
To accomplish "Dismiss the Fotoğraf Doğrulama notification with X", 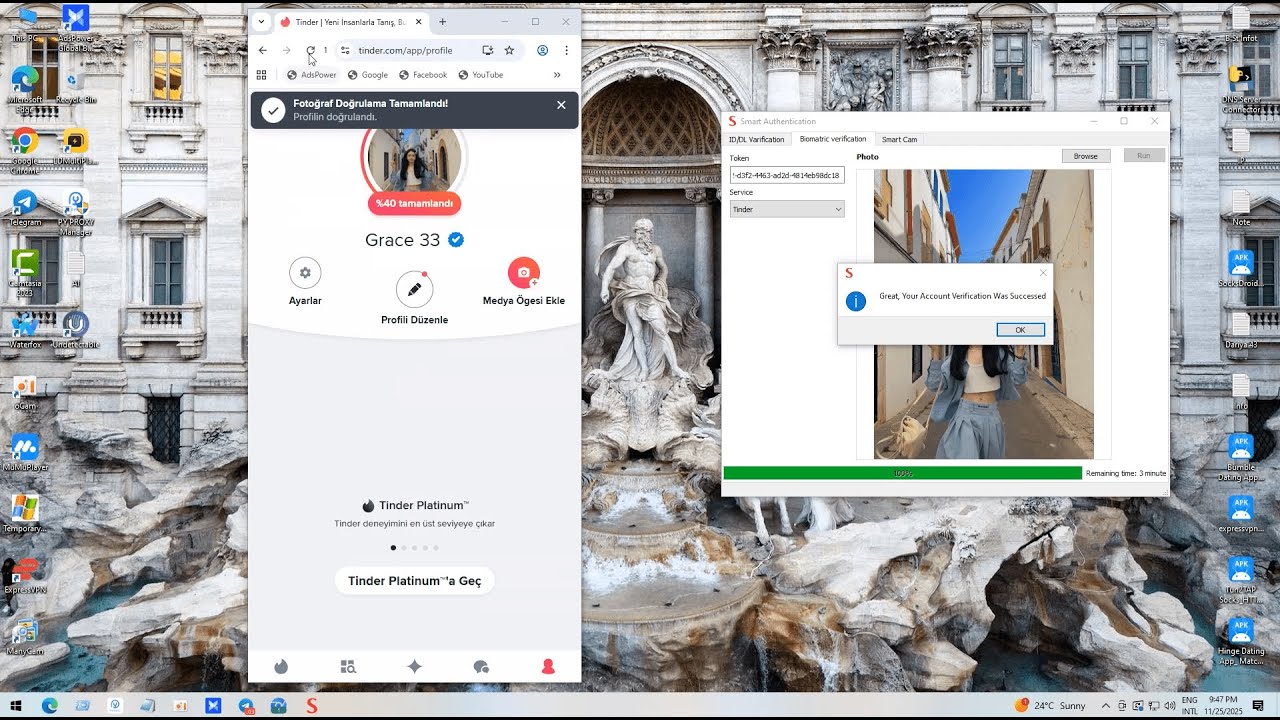I will [x=561, y=105].
